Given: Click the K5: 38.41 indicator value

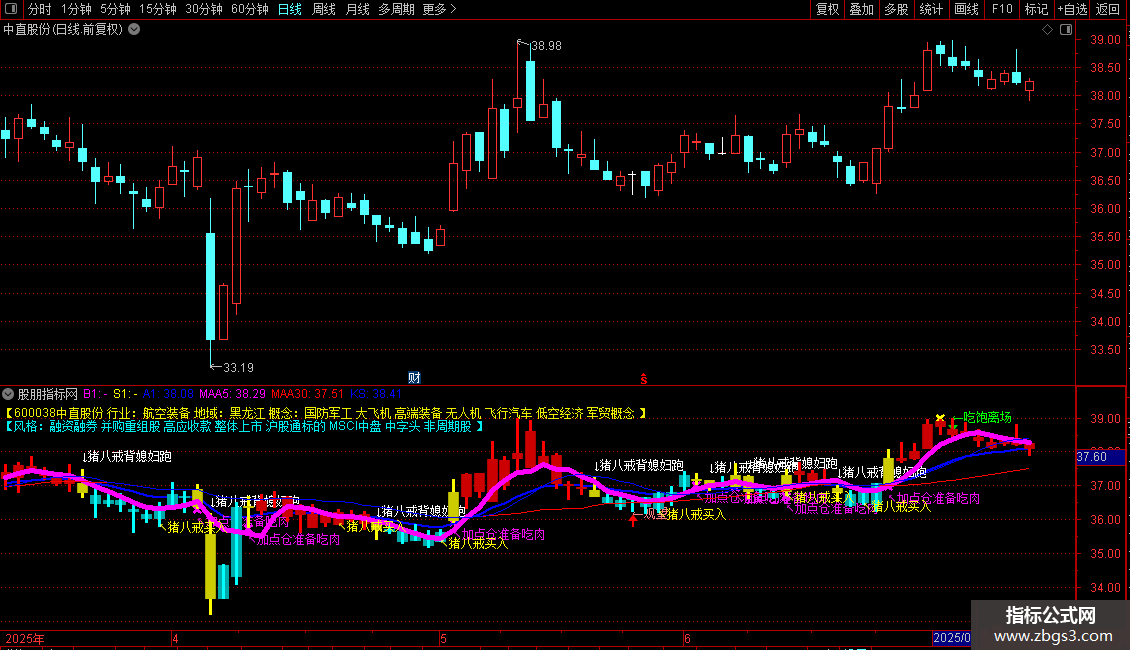Looking at the screenshot, I should point(375,394).
